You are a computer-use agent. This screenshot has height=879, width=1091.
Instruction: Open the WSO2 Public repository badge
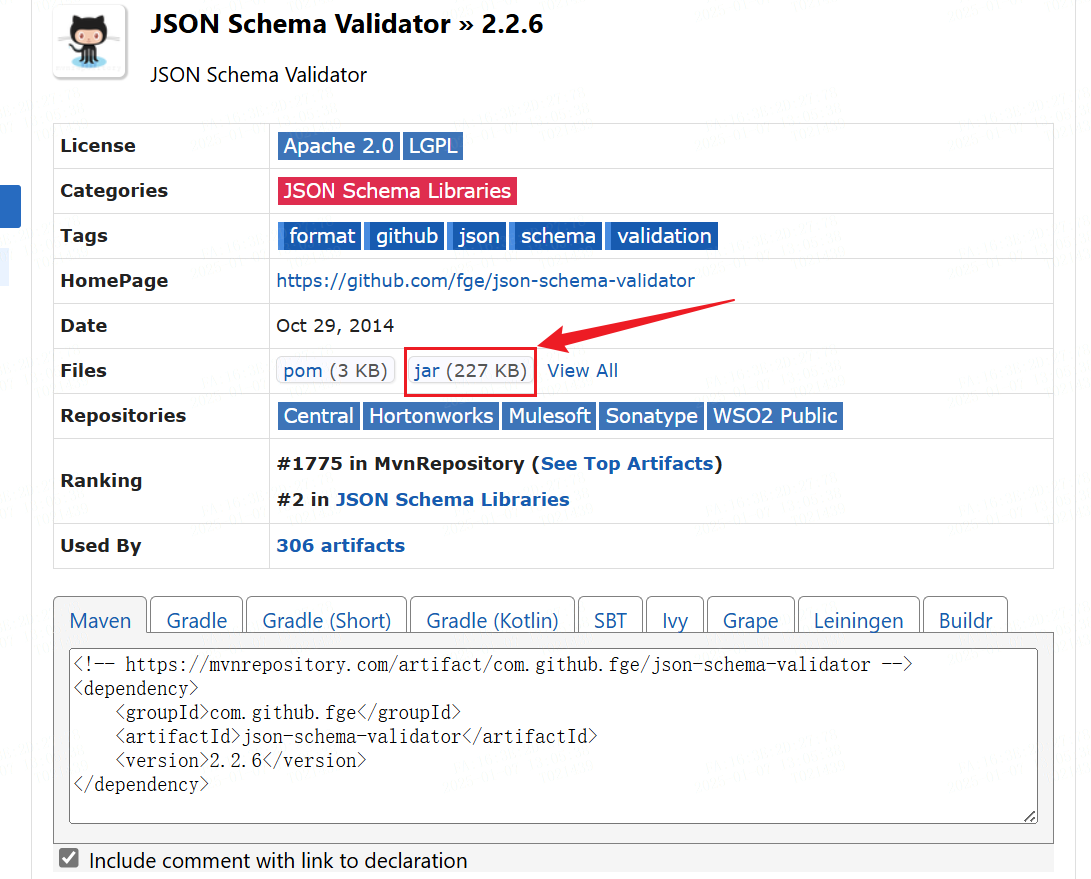[775, 416]
